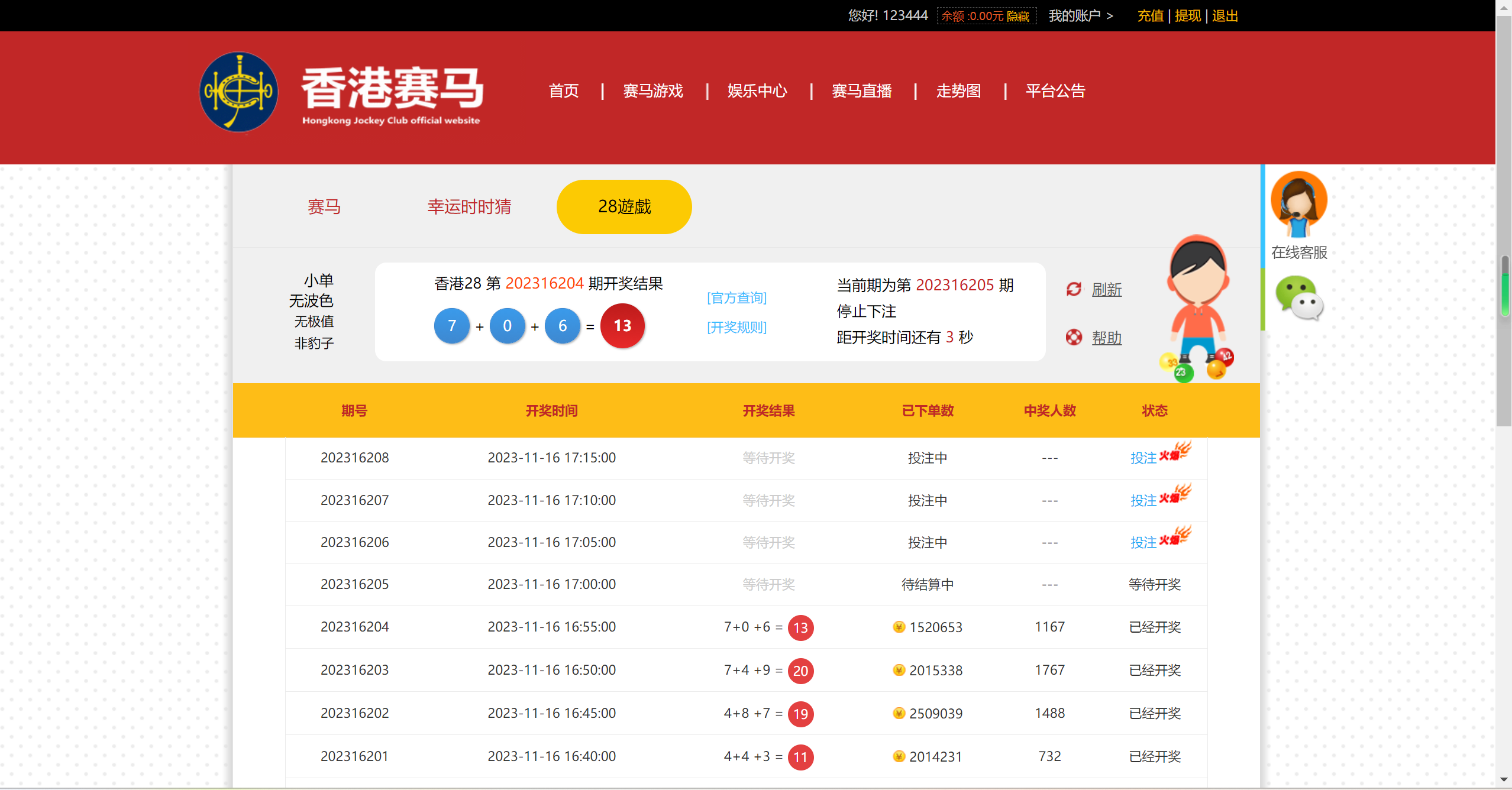Click 充值 recharge link

click(1150, 16)
